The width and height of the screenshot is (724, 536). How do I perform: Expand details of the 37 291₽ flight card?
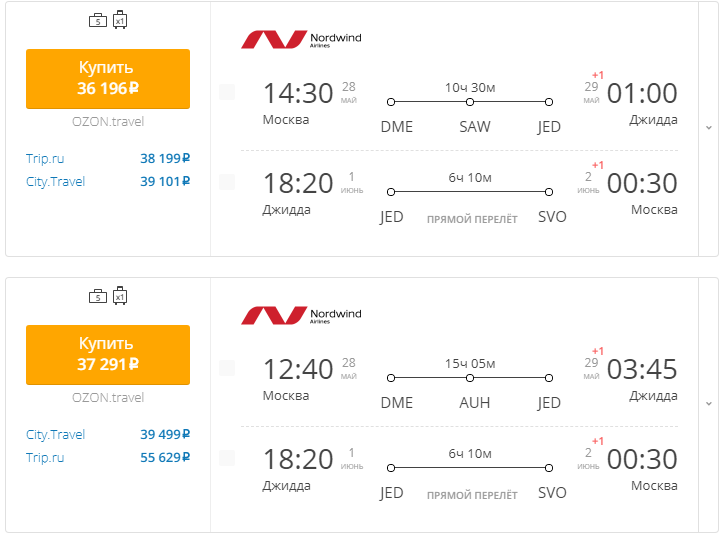pyautogui.click(x=709, y=404)
